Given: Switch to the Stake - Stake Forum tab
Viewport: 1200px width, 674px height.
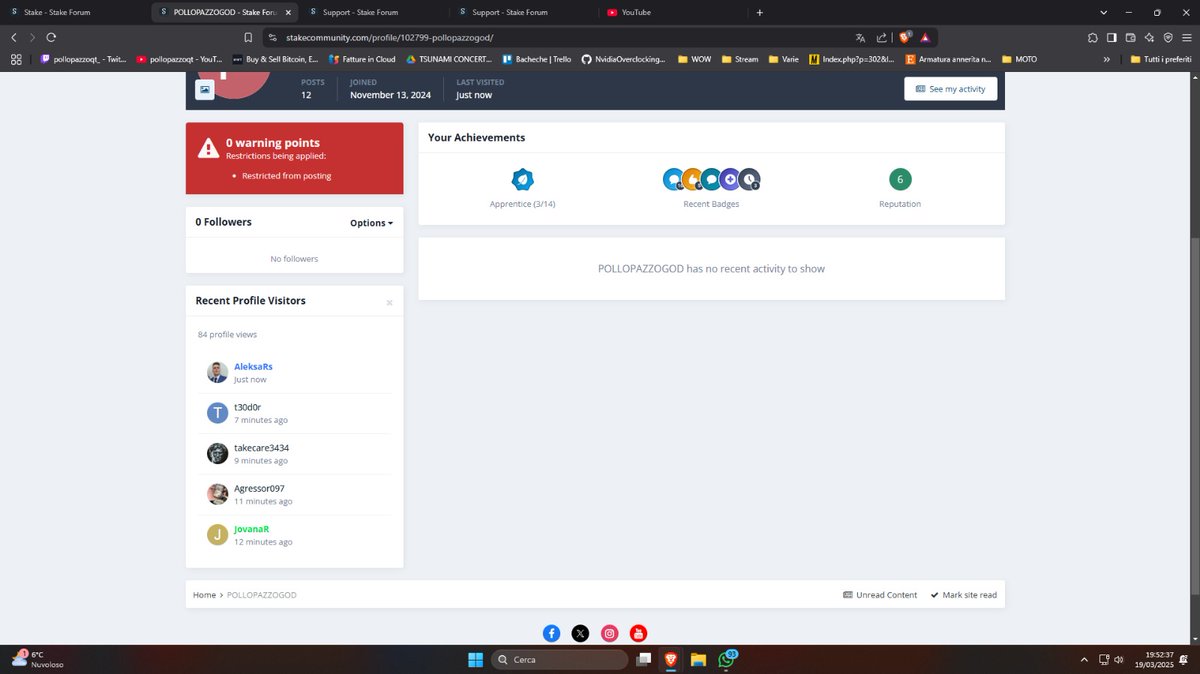Looking at the screenshot, I should point(75,12).
